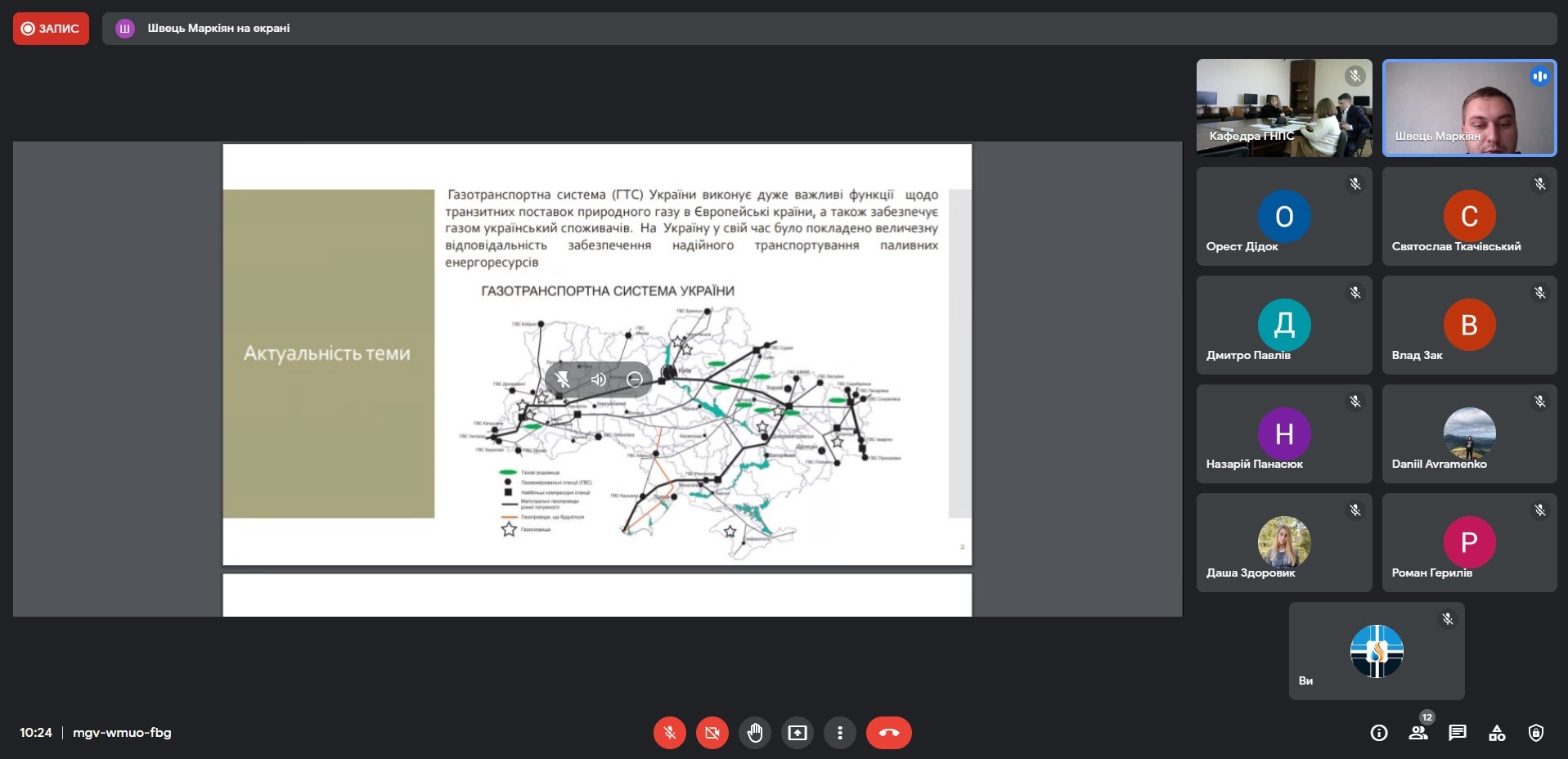Open meeting details info icon
This screenshot has width=1568, height=759.
click(x=1379, y=733)
